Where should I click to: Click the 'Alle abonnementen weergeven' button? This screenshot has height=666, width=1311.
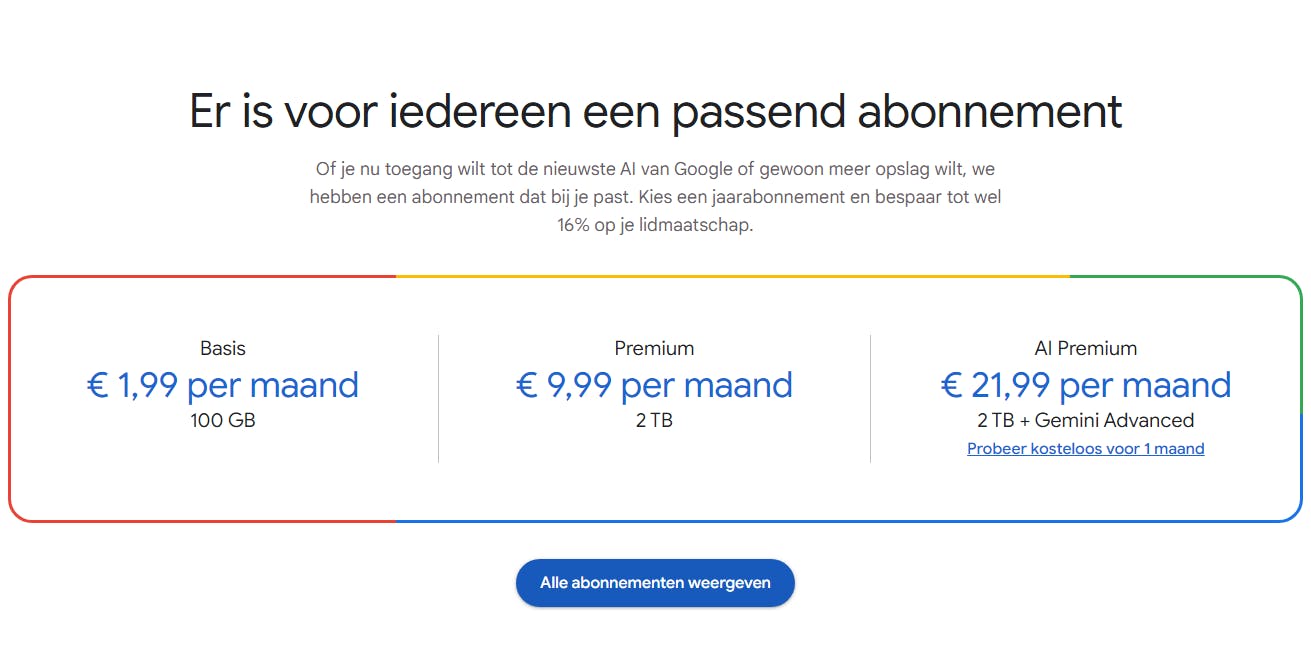coord(655,583)
